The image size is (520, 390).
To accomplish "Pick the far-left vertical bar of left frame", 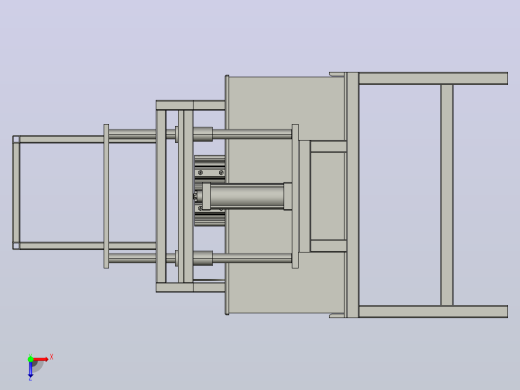I will coord(16,192).
